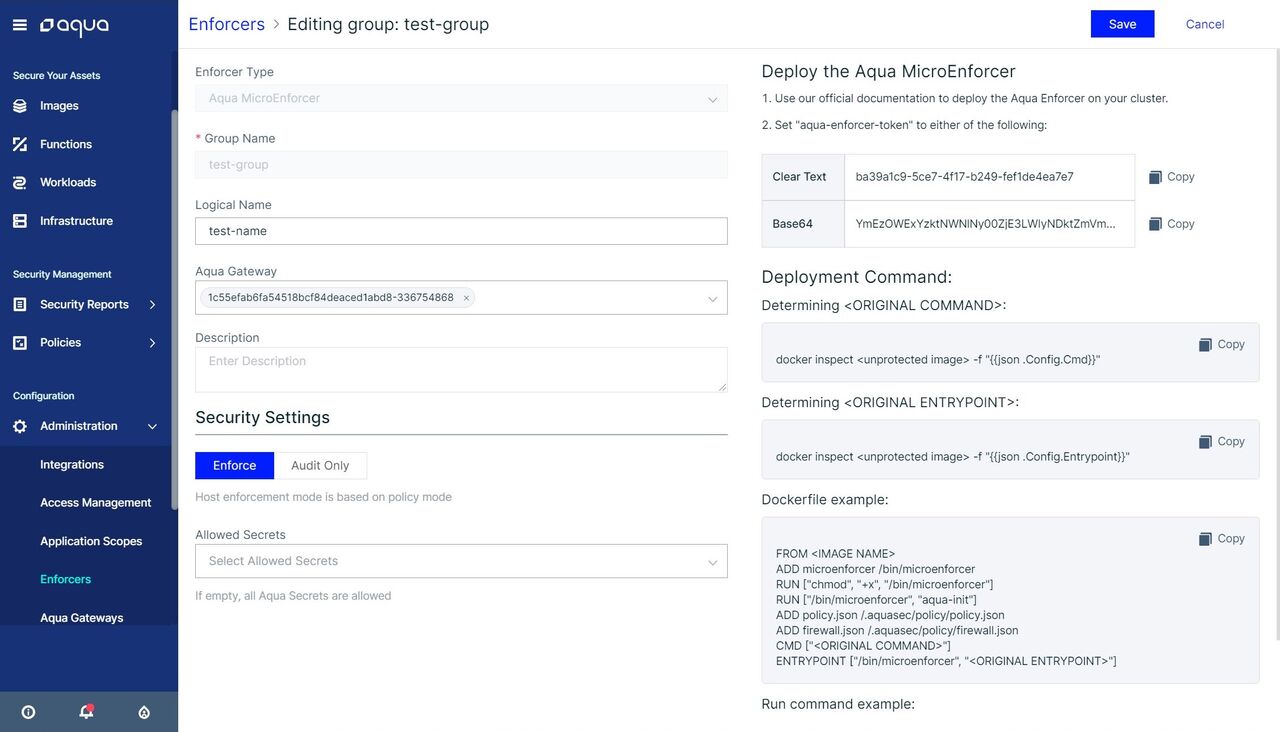Click the 'Security Settings' heading

click(x=262, y=418)
